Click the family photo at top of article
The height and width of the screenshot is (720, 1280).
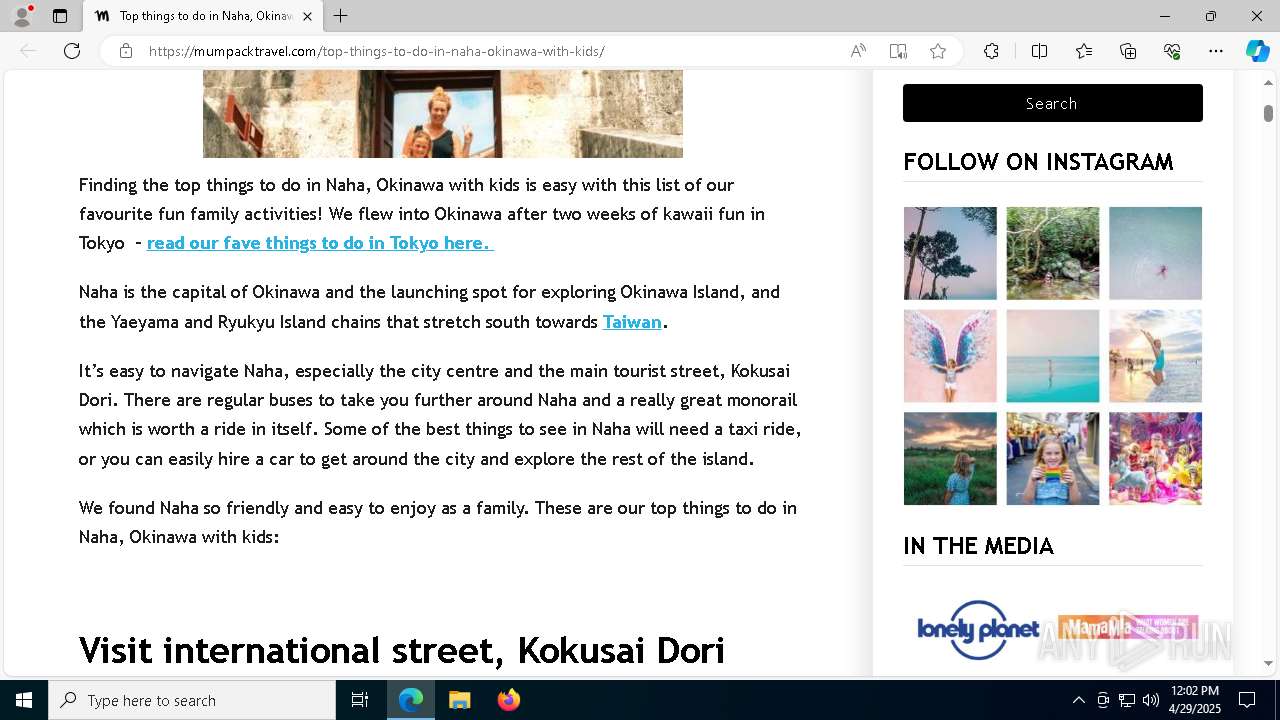[x=443, y=114]
